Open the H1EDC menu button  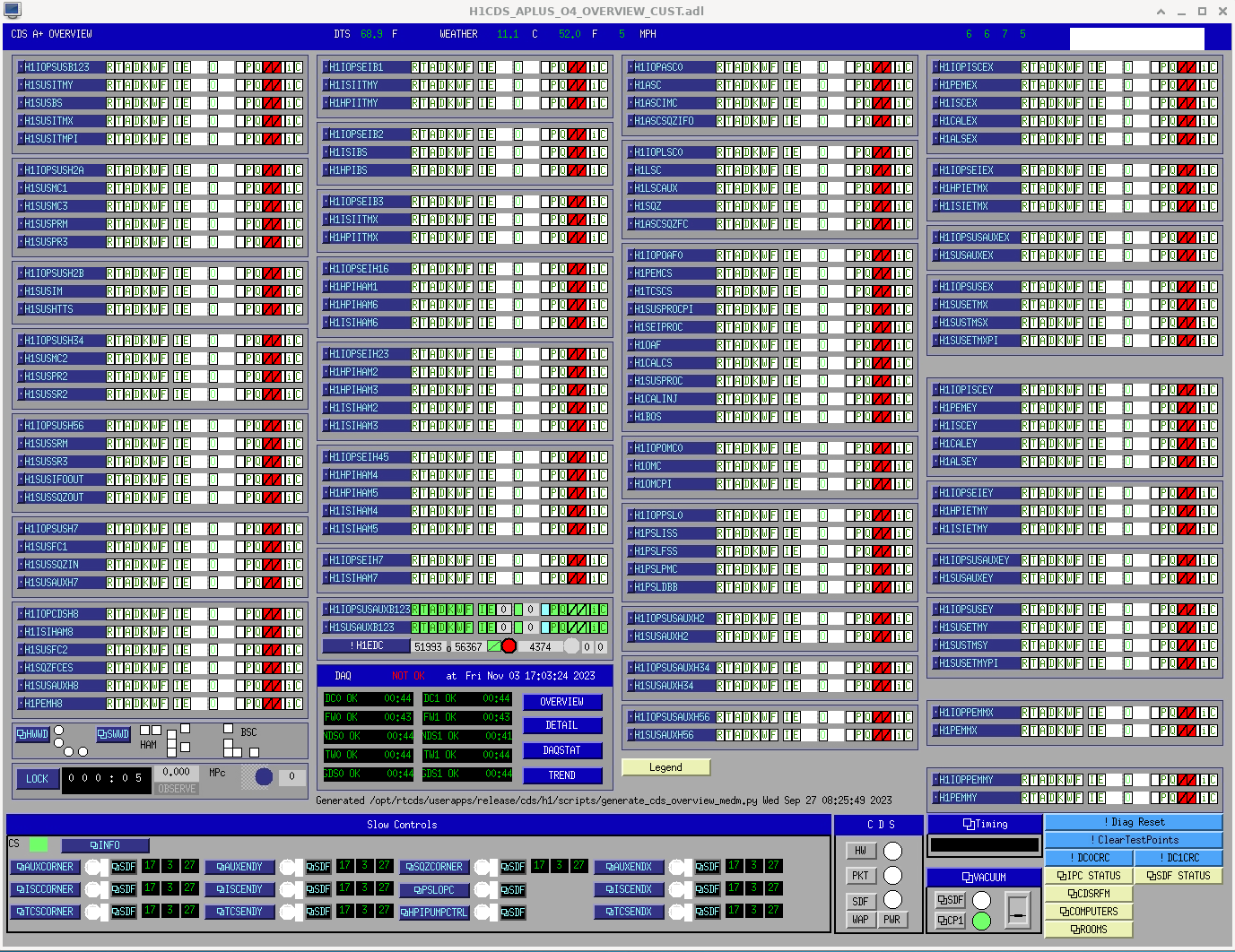366,645
